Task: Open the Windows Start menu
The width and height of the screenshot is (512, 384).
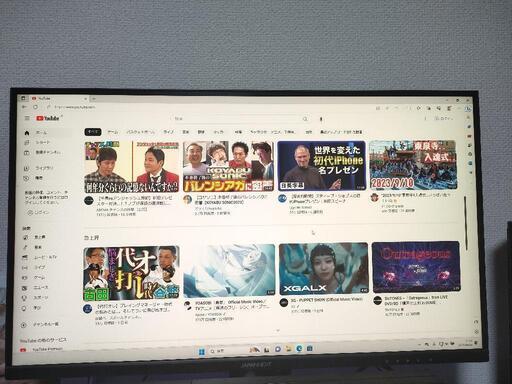Action: (x=202, y=352)
